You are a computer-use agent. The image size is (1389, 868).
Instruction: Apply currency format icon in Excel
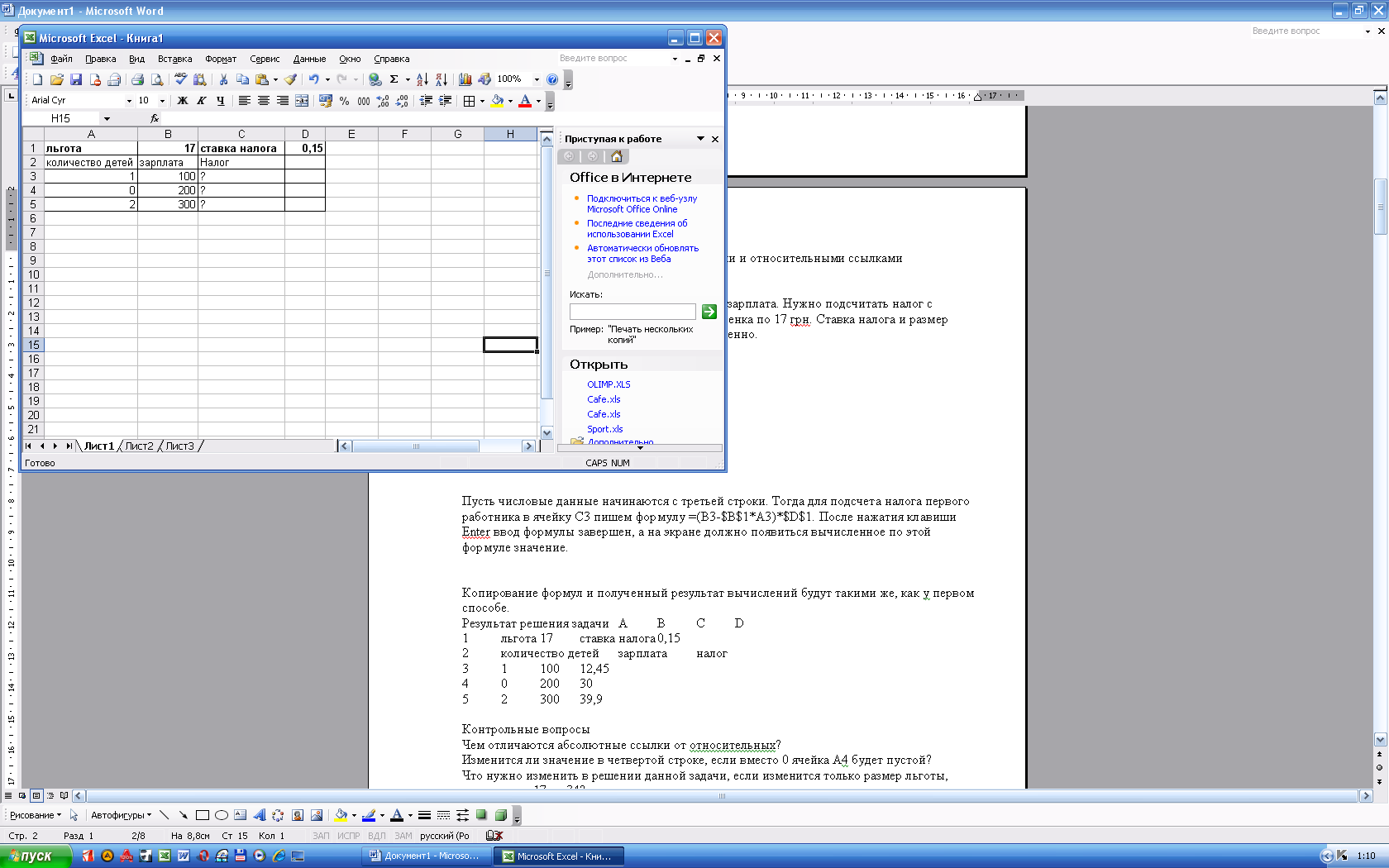[325, 101]
